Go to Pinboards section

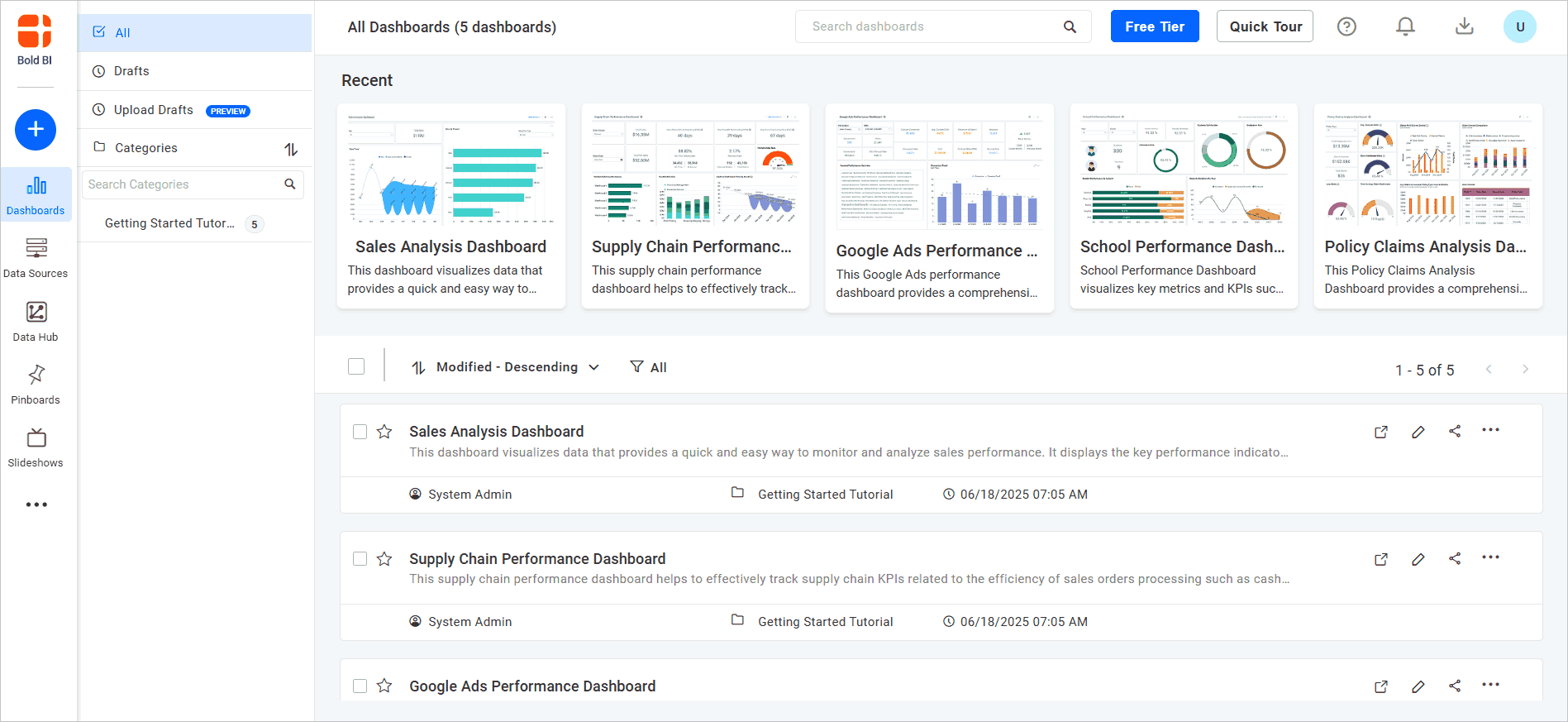tap(36, 385)
